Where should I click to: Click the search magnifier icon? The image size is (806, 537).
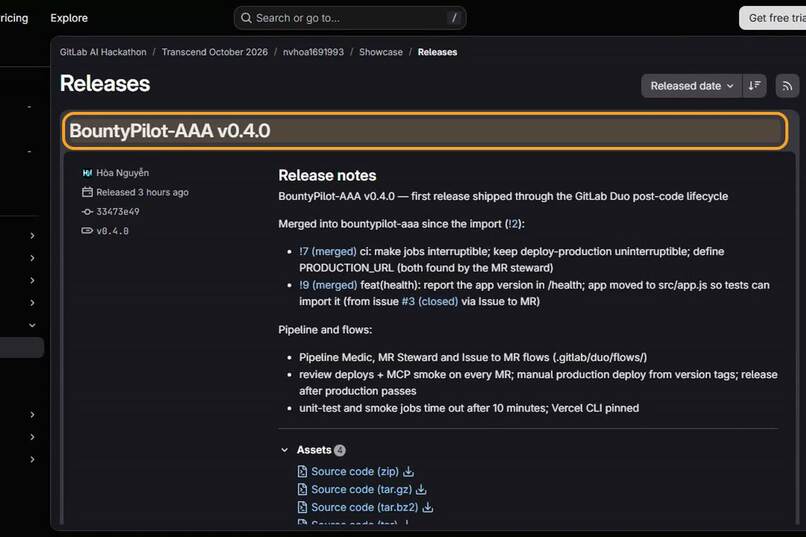pyautogui.click(x=246, y=18)
